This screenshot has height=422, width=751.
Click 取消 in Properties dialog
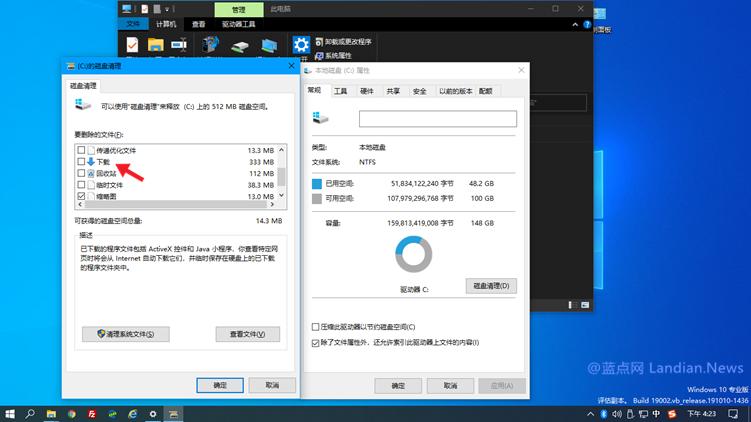450,386
